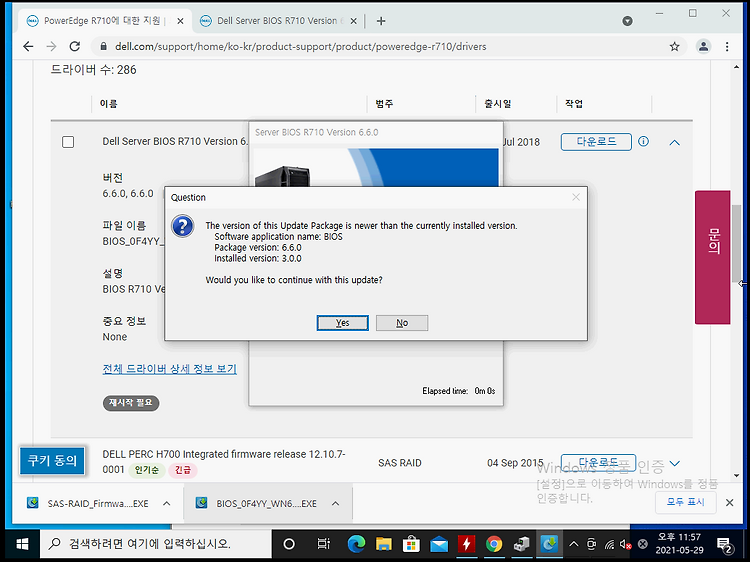Open File Explorer from taskbar
The width and height of the screenshot is (750, 562).
[x=384, y=544]
